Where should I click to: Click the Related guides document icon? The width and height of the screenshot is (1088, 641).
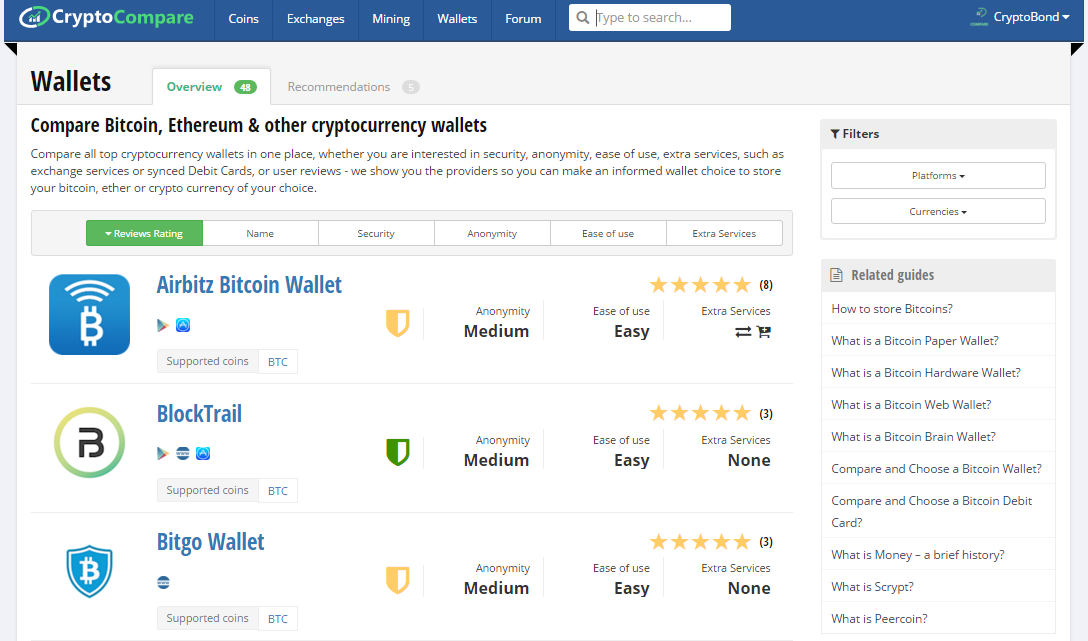click(837, 275)
